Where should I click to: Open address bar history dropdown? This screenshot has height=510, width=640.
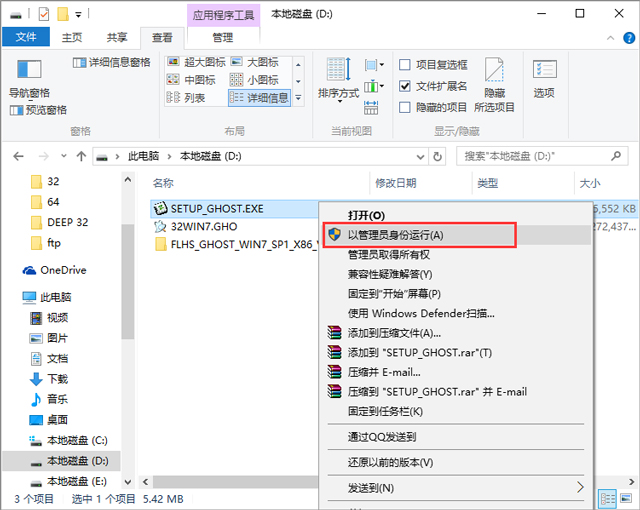coord(420,157)
